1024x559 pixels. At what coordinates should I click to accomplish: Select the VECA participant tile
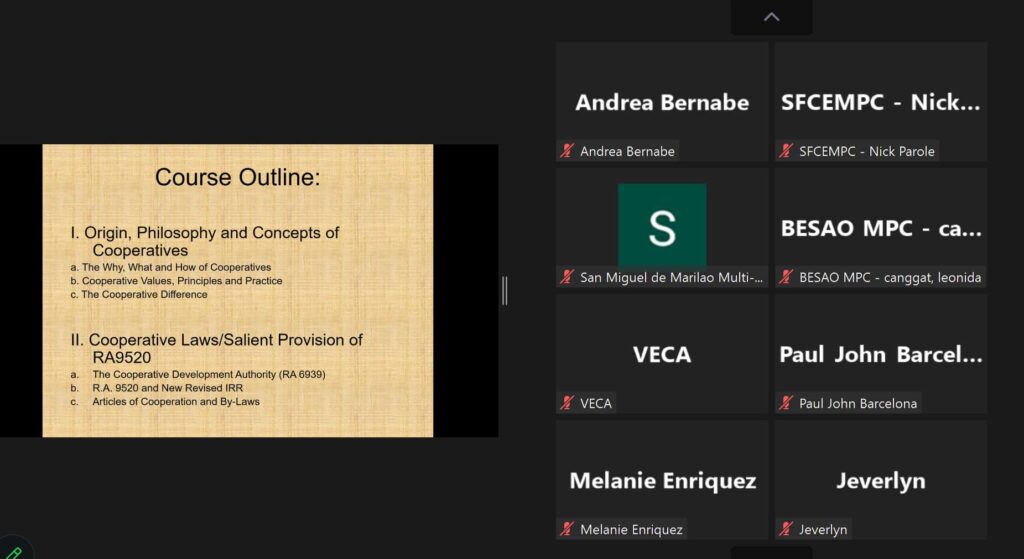(662, 354)
